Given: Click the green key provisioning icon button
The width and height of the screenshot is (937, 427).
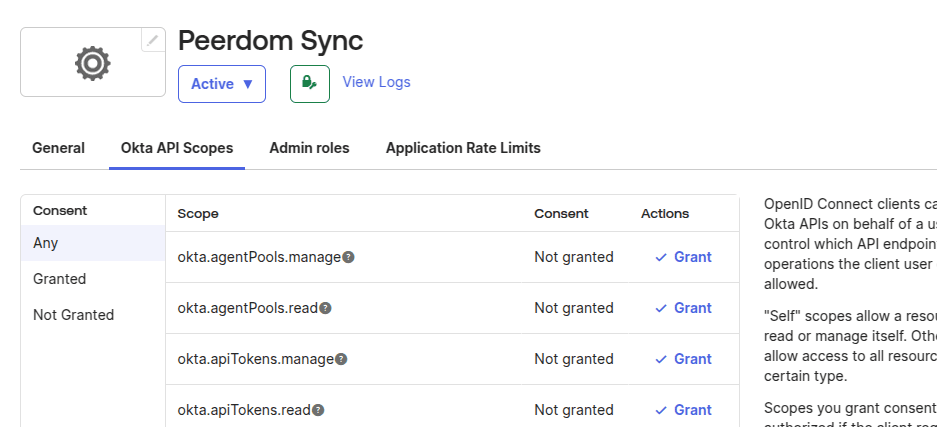Looking at the screenshot, I should (310, 84).
